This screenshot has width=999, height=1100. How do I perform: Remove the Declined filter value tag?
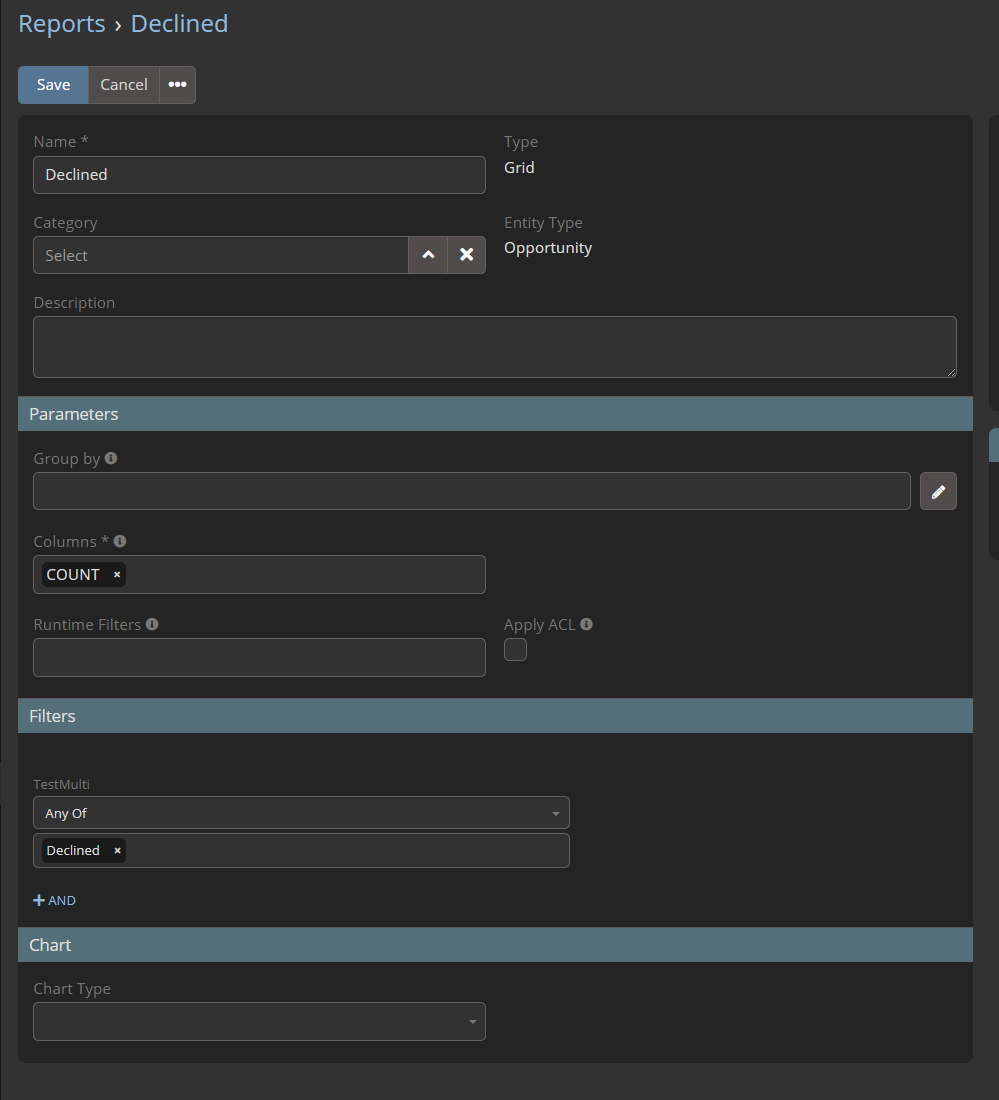pos(117,851)
